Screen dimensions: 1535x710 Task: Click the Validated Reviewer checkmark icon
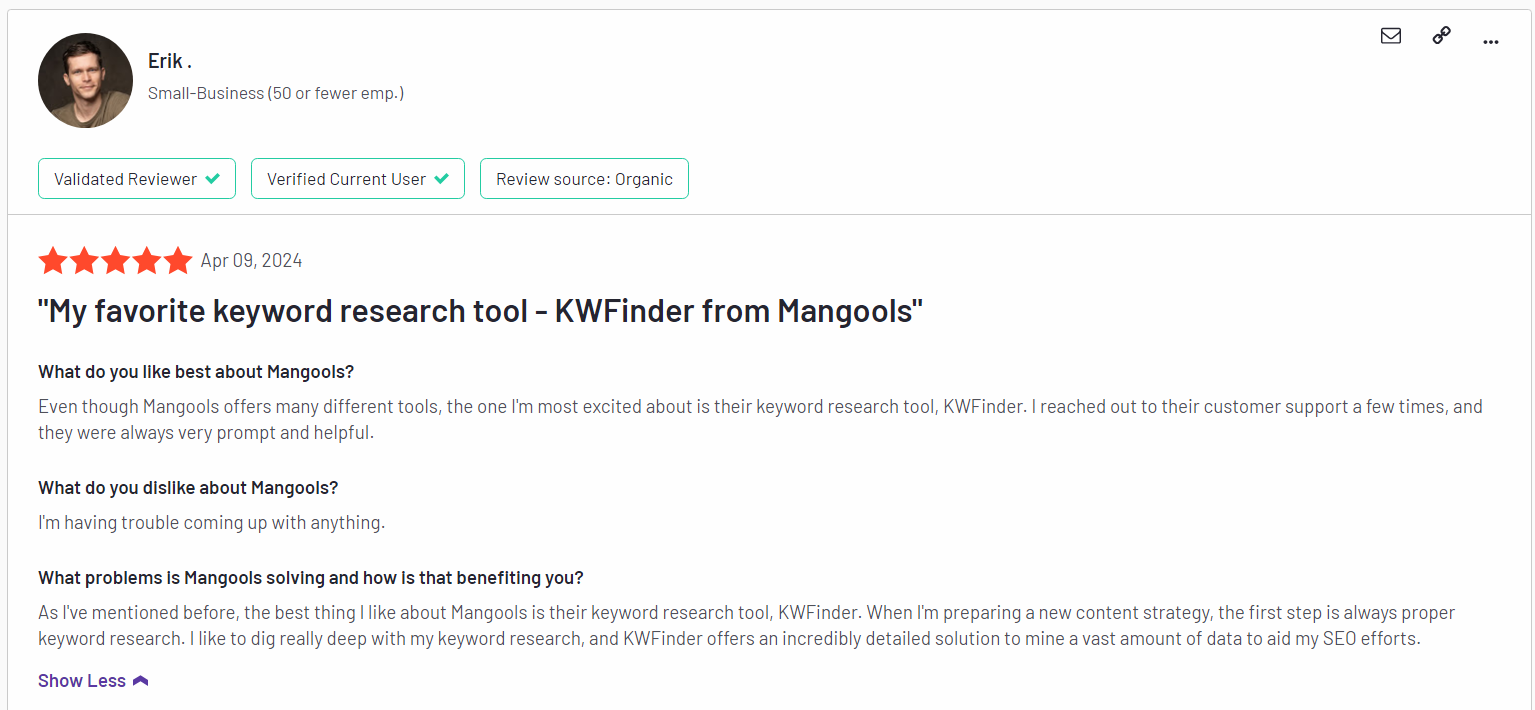[x=212, y=179]
